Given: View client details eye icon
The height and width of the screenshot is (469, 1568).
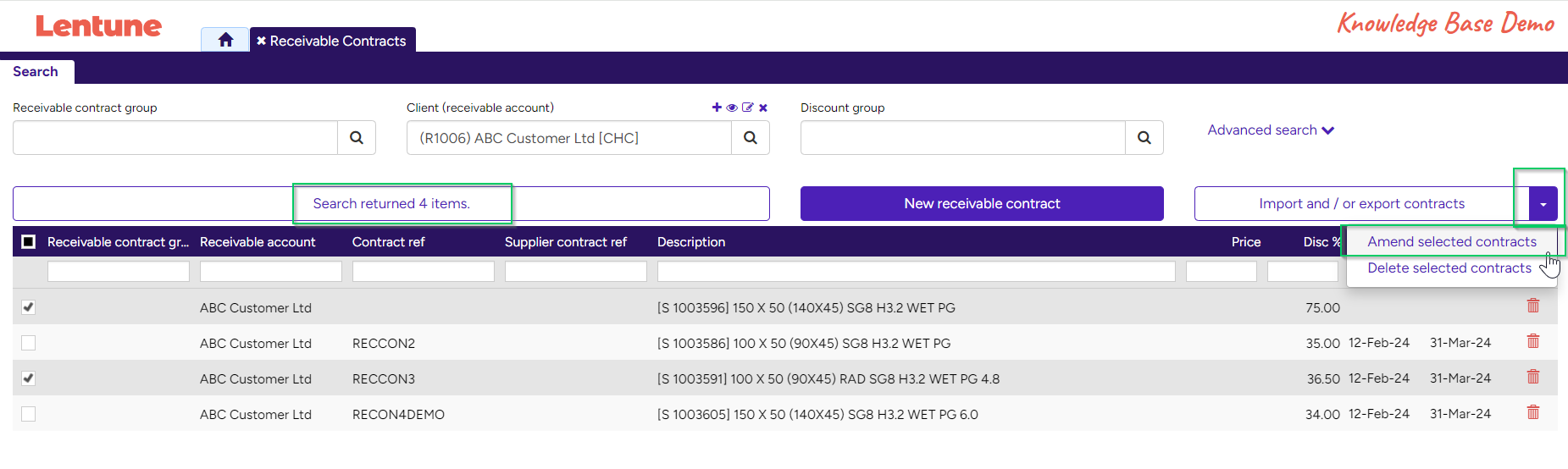Looking at the screenshot, I should 732,108.
